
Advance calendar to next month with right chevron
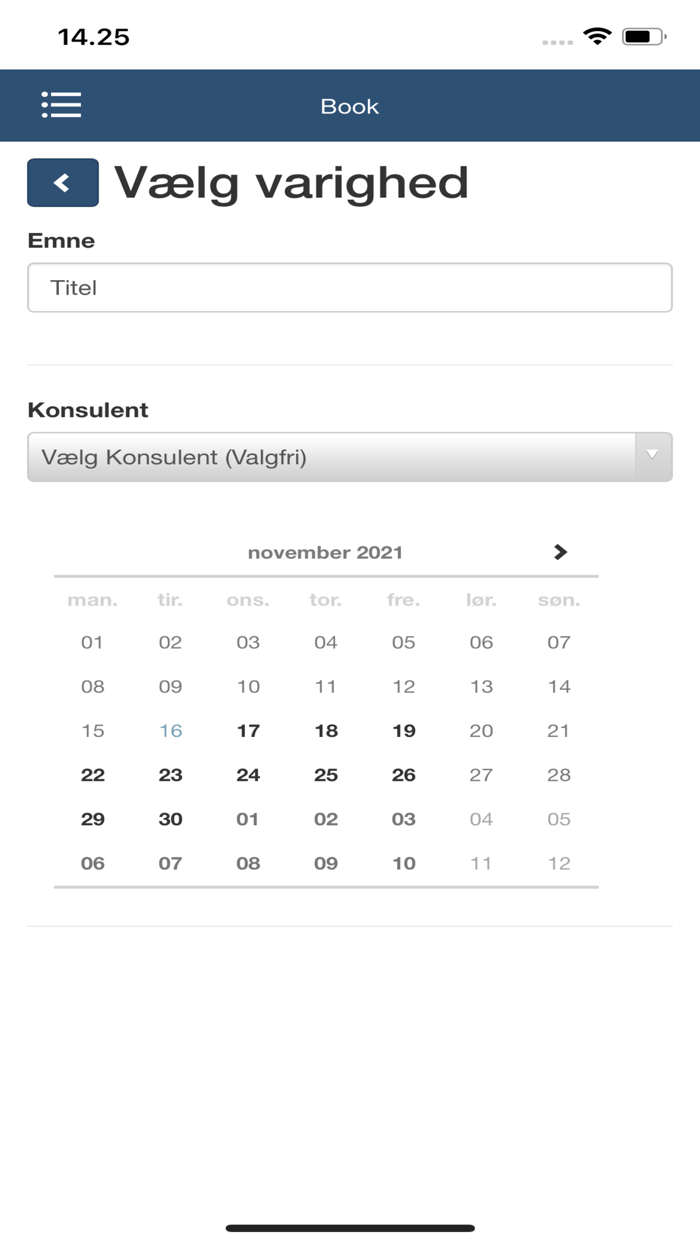(561, 552)
